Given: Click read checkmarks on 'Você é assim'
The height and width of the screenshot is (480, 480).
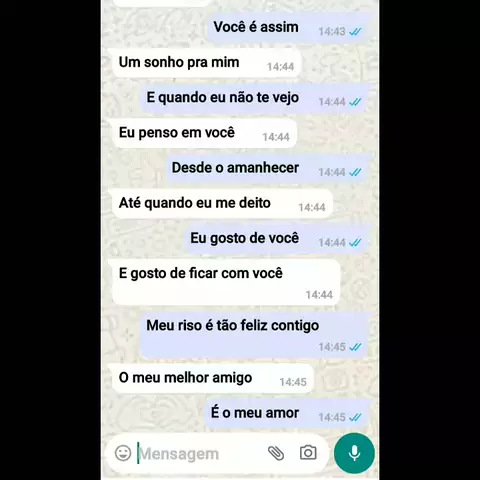Looking at the screenshot, I should click(355, 32).
